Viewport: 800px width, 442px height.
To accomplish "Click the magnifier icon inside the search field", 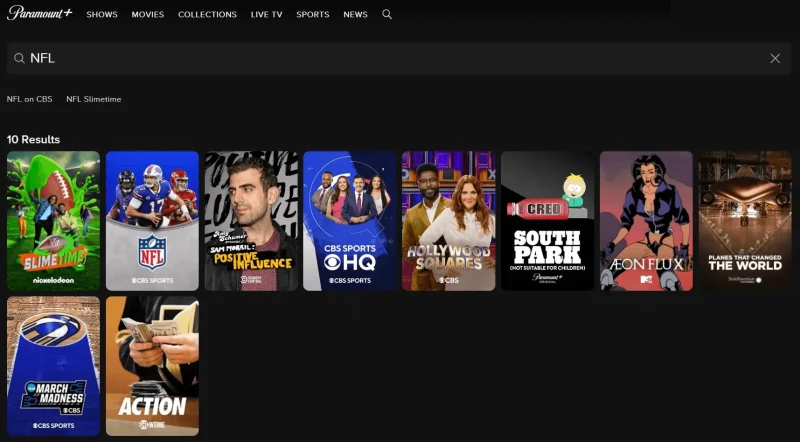I will 19,59.
